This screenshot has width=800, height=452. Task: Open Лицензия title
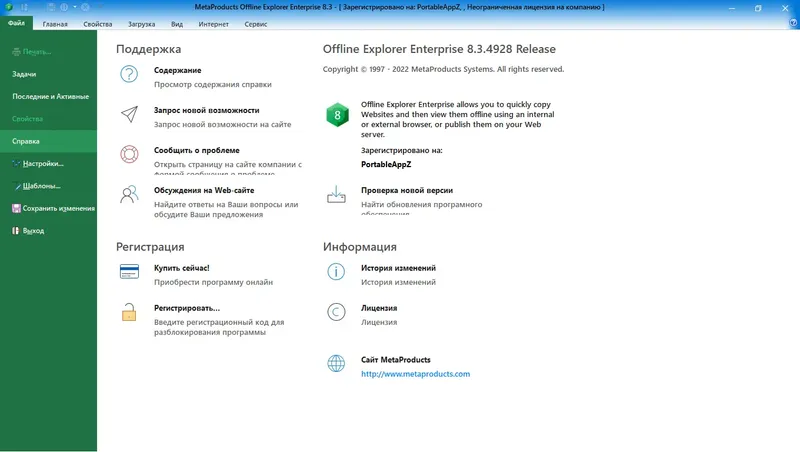[379, 308]
